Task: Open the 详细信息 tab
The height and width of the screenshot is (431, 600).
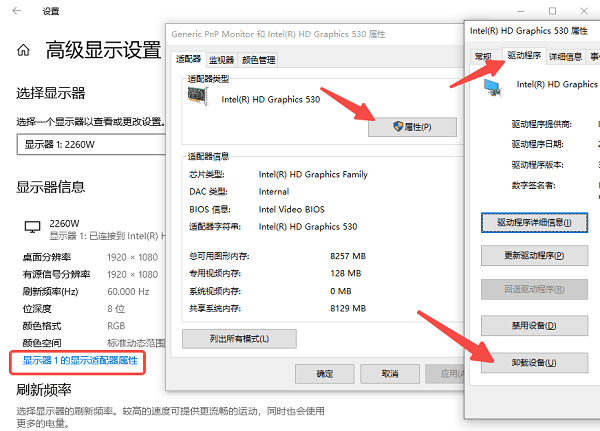Action: (566, 56)
